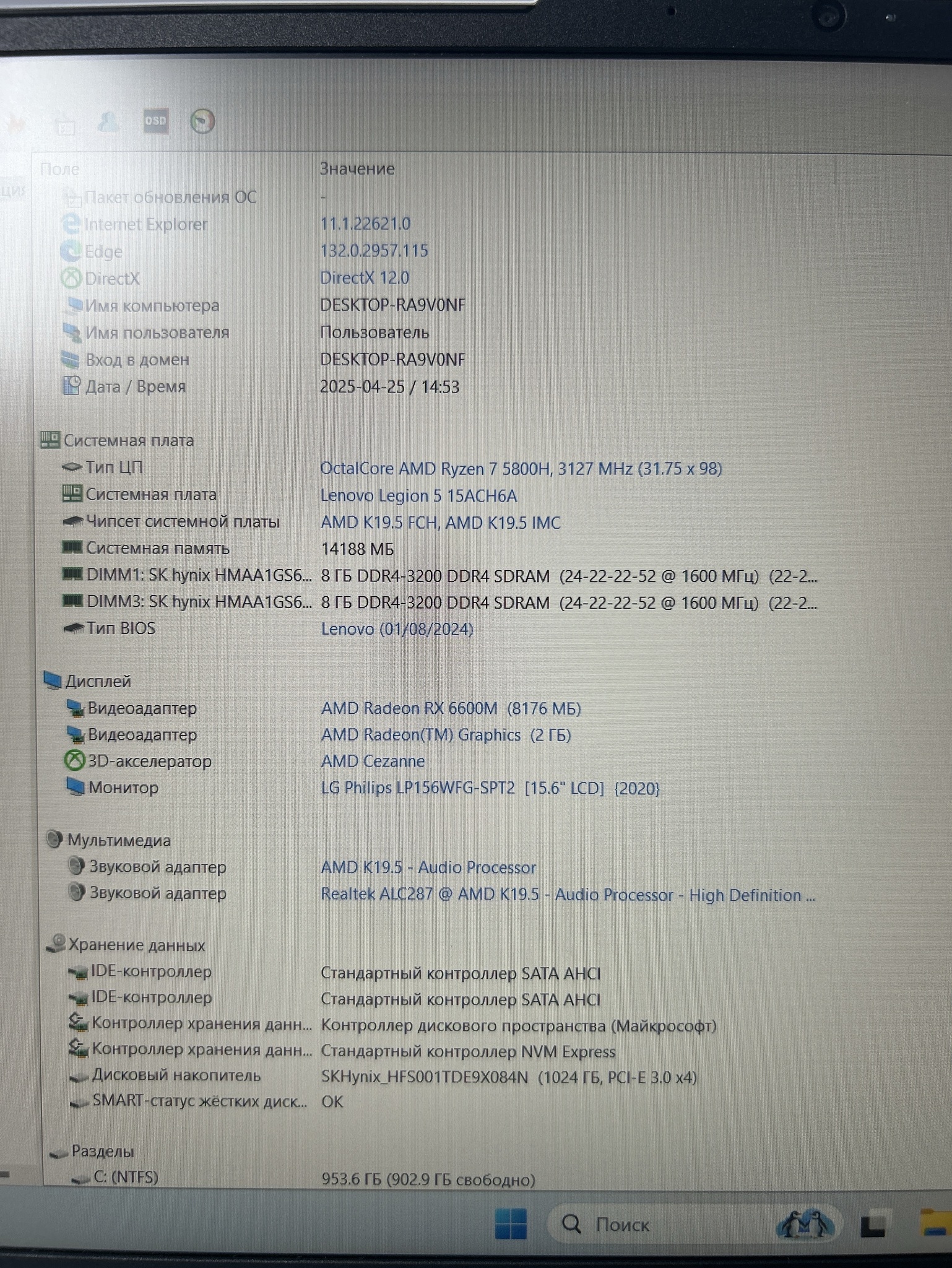Select the Разделы group header
The width and height of the screenshot is (952, 1268).
pyautogui.click(x=103, y=1151)
